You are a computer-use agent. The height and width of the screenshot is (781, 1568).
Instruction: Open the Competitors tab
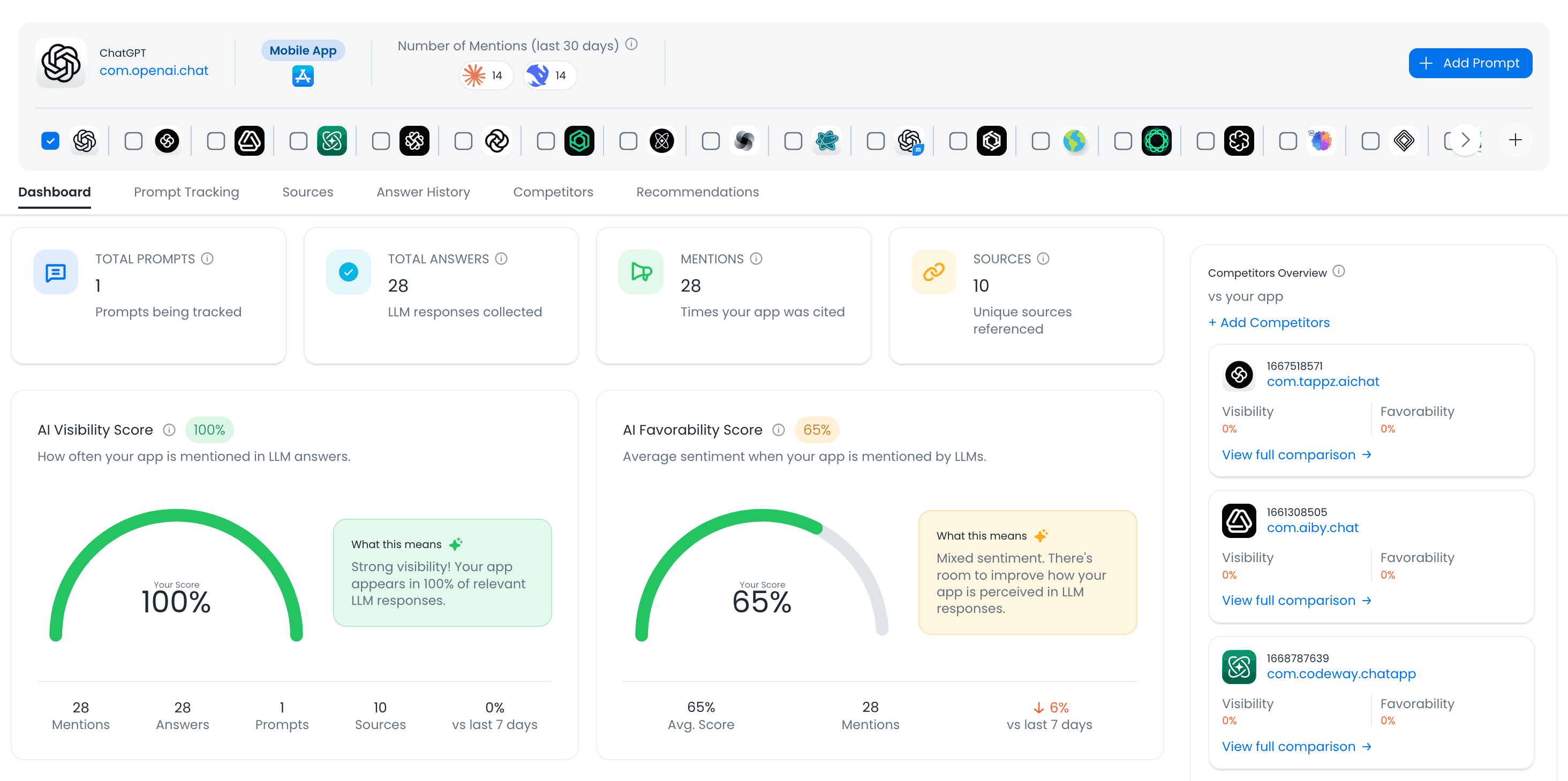pyautogui.click(x=553, y=192)
